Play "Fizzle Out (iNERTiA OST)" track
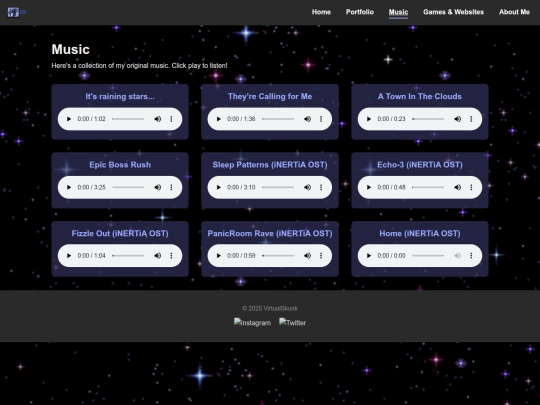 pyautogui.click(x=69, y=256)
